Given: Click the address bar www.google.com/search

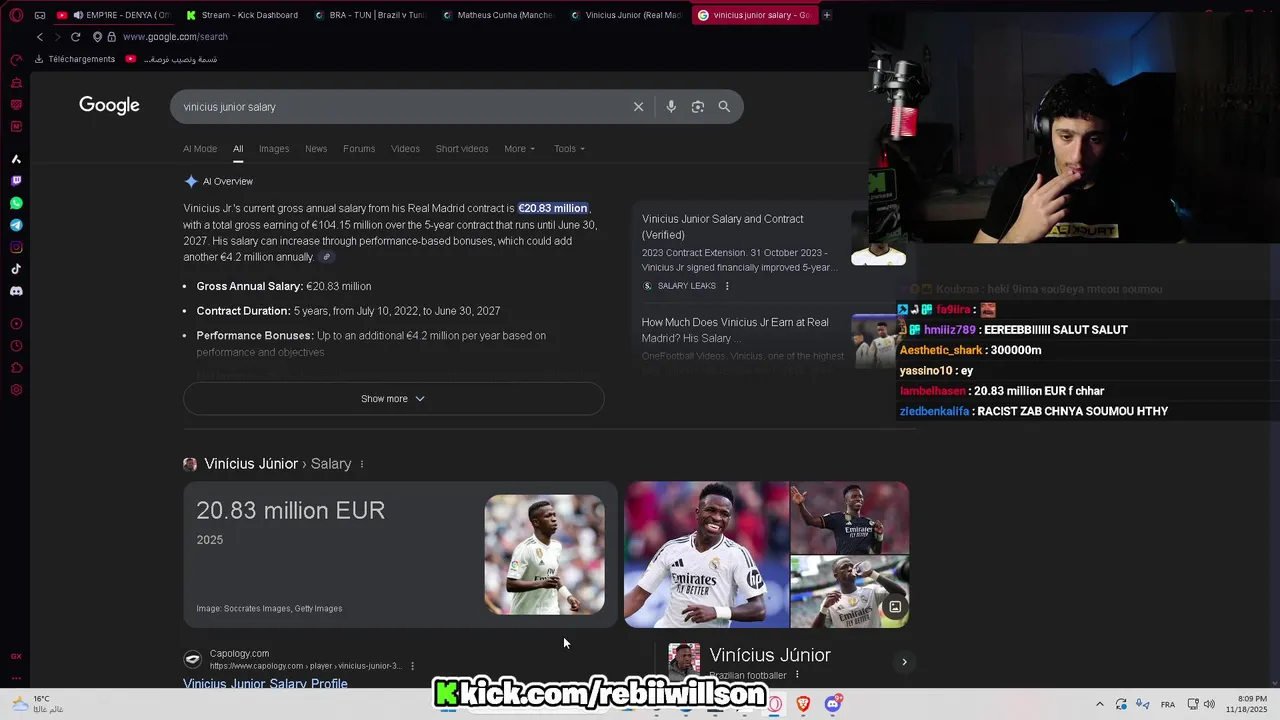Looking at the screenshot, I should pos(176,37).
